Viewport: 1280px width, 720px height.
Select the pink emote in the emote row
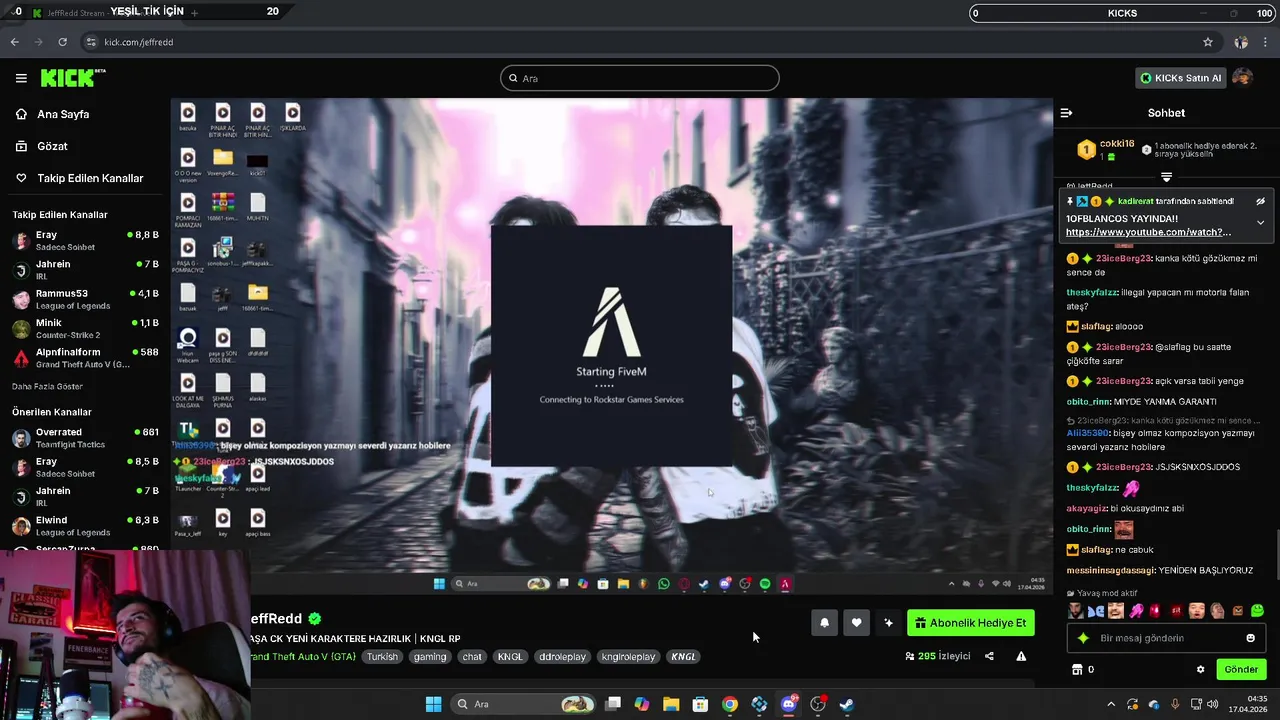tap(1136, 611)
